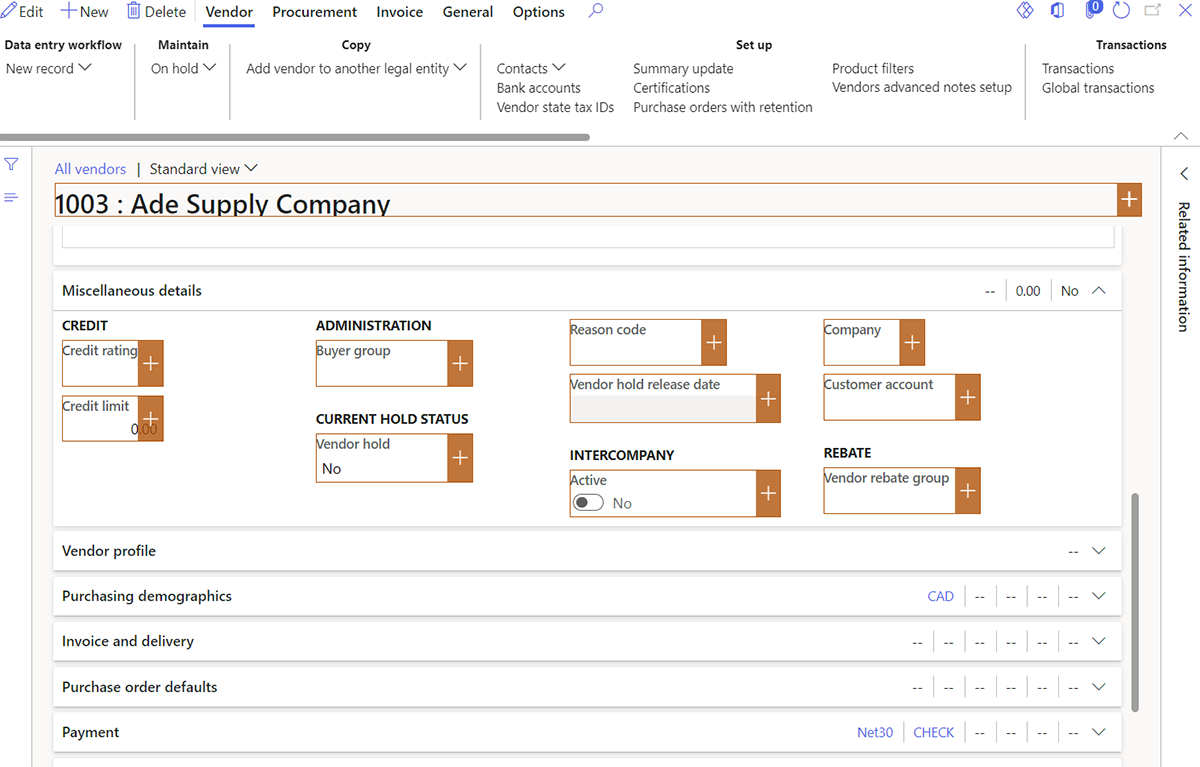
Task: Open the search magnifier icon
Action: coord(593,11)
